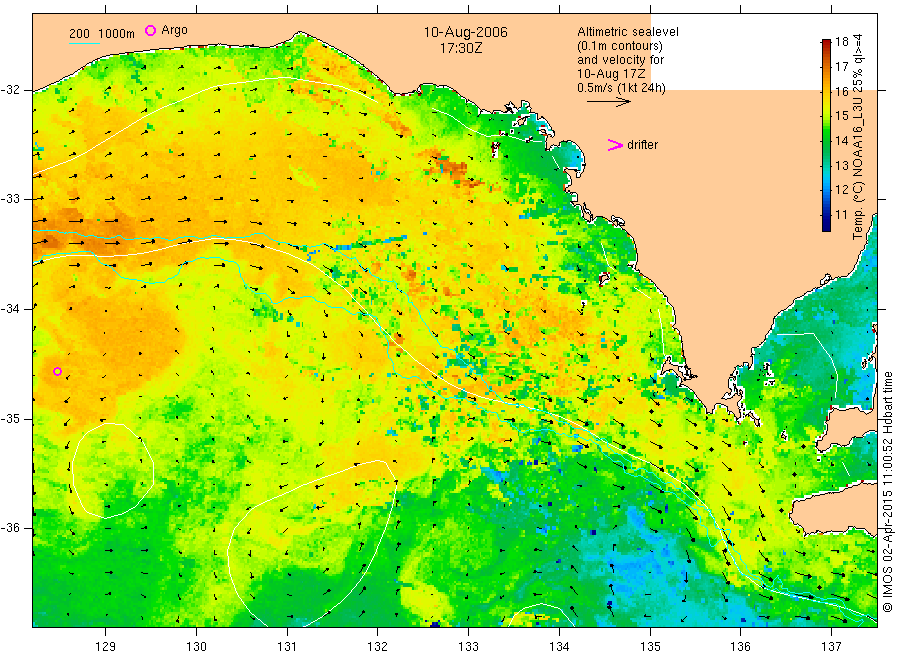Click the 15 value on color scale
The image size is (900, 660).
point(841,116)
